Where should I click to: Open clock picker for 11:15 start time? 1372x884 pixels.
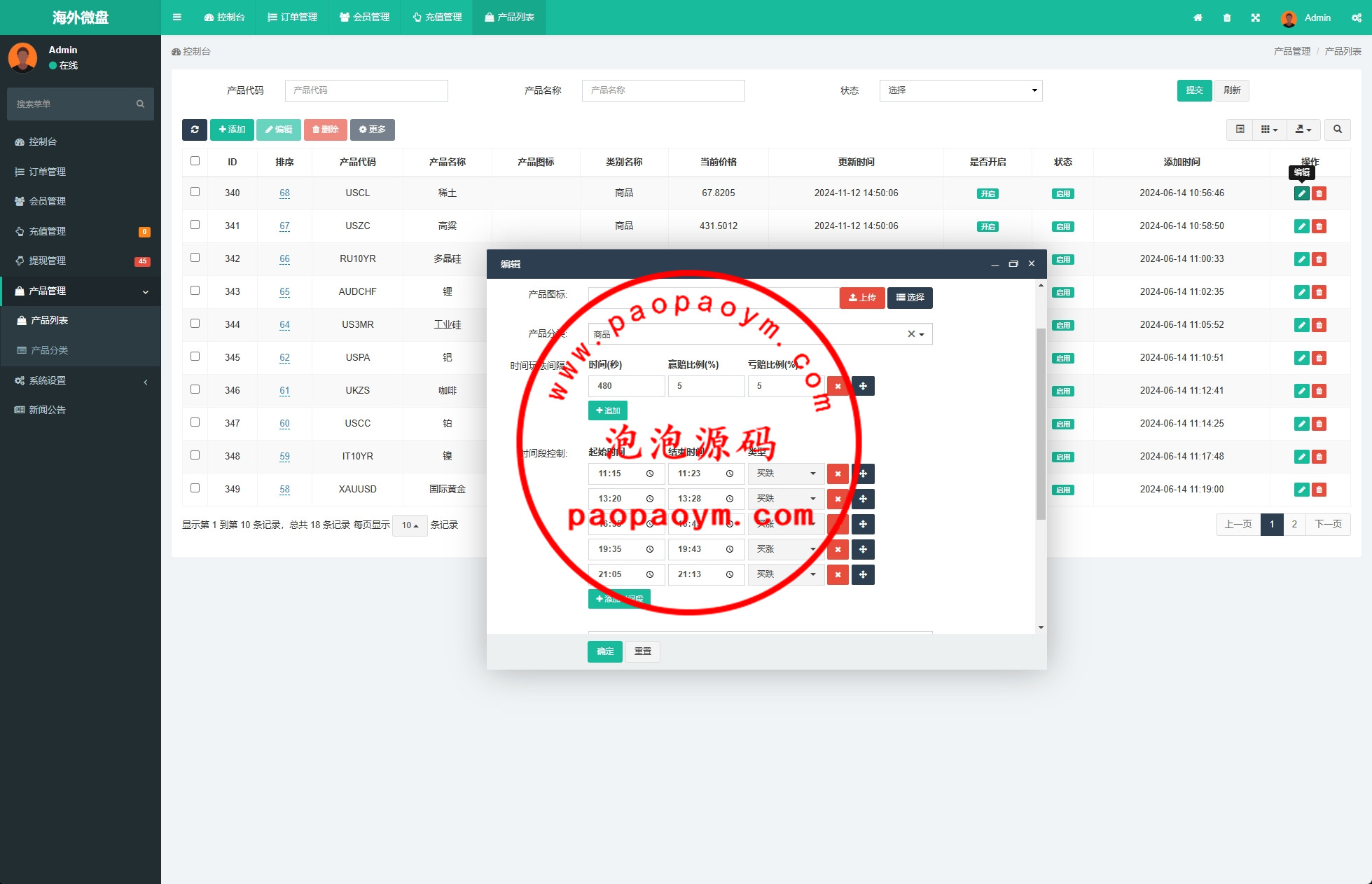pos(650,474)
